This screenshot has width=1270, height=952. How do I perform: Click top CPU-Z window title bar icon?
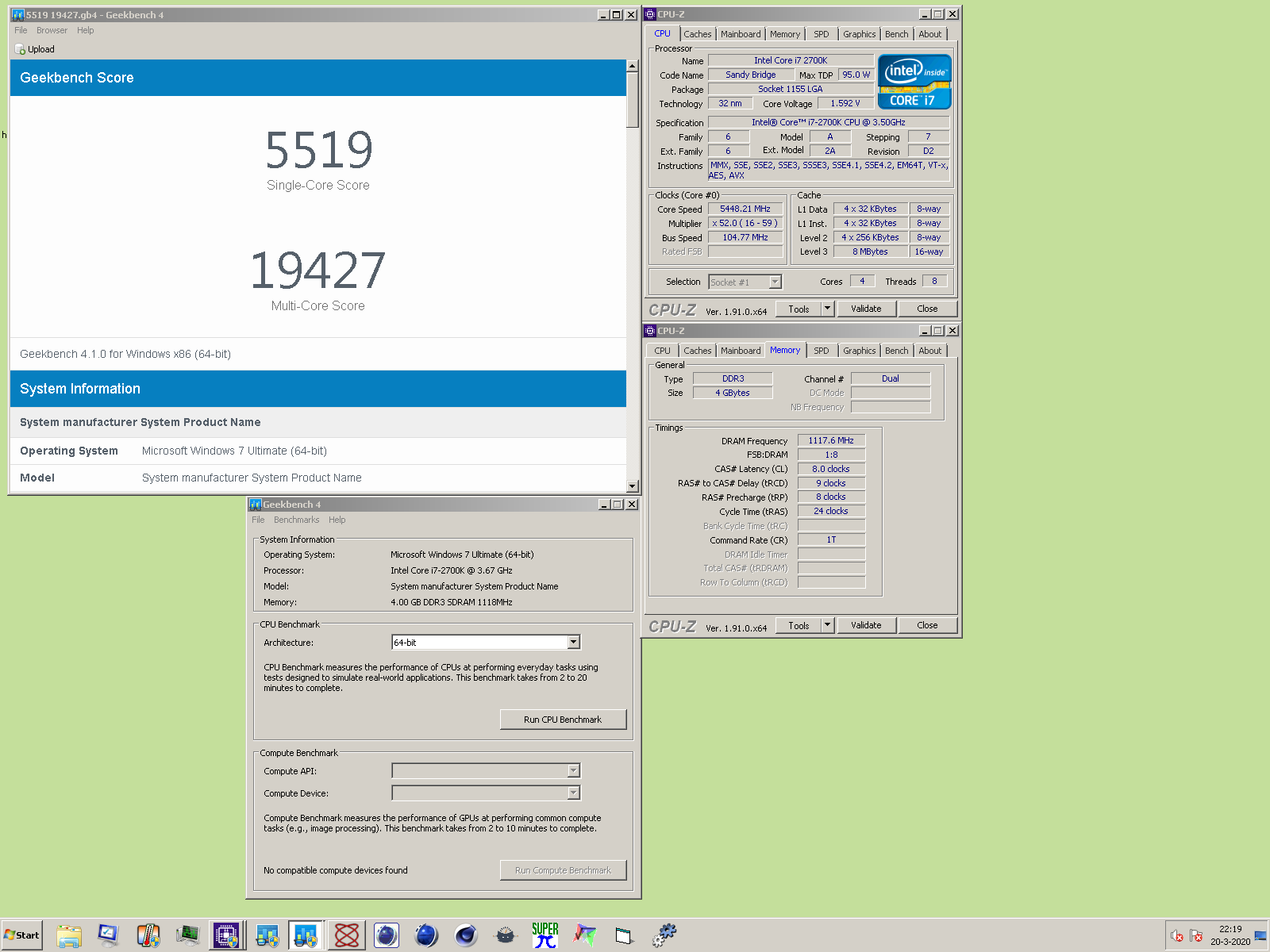click(x=650, y=14)
